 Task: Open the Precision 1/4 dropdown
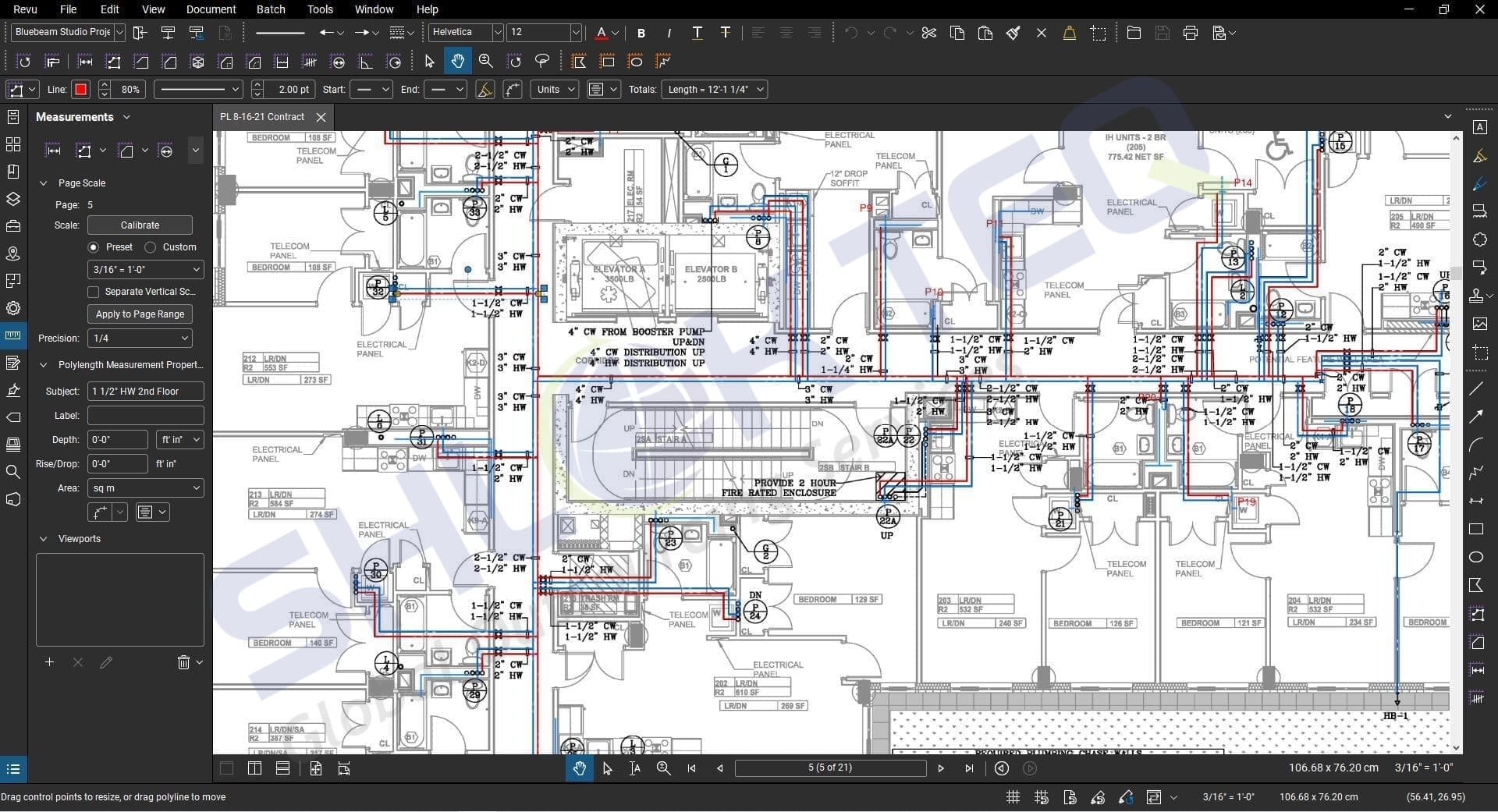click(x=140, y=339)
